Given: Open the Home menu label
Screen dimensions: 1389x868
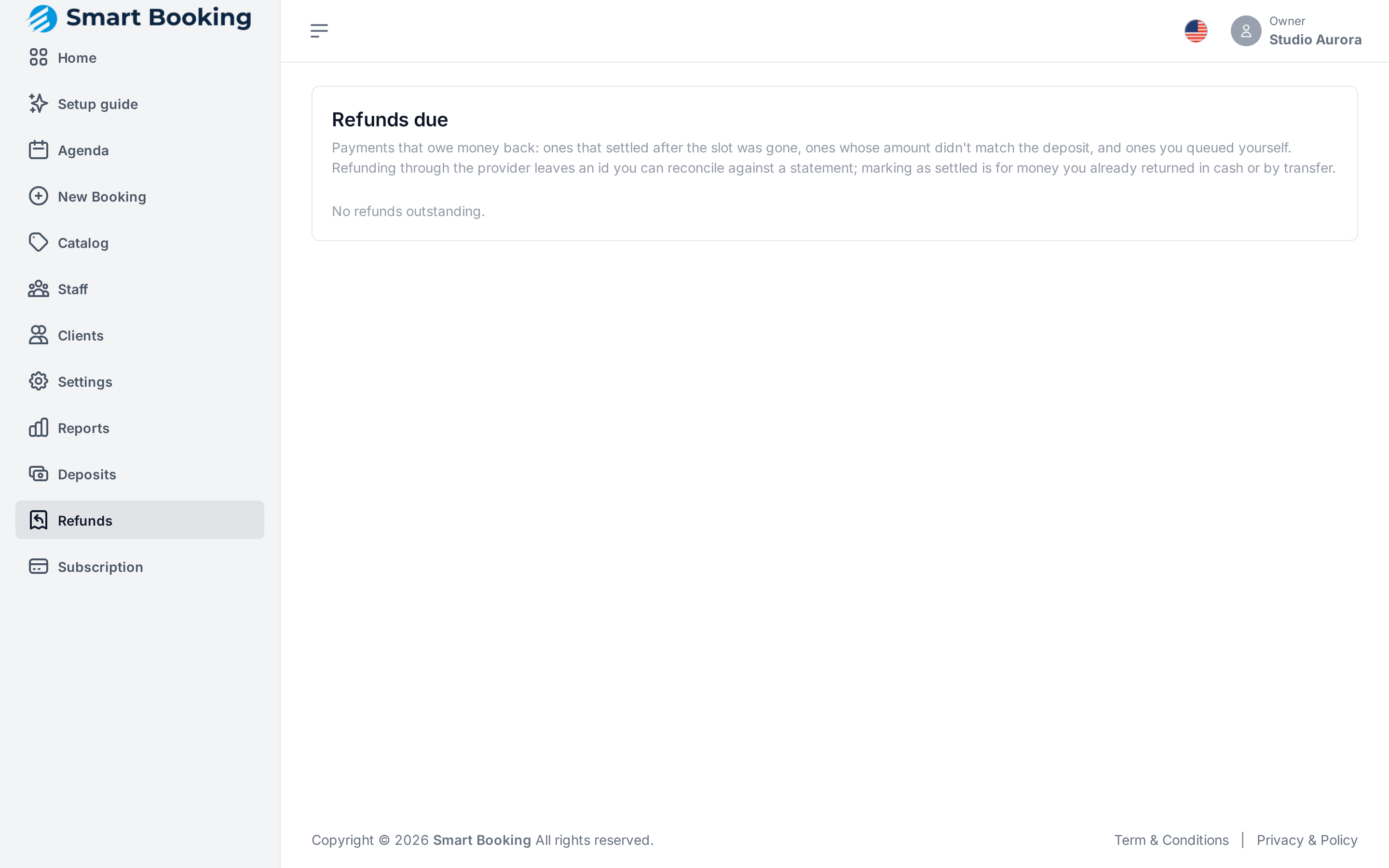Looking at the screenshot, I should tap(77, 58).
